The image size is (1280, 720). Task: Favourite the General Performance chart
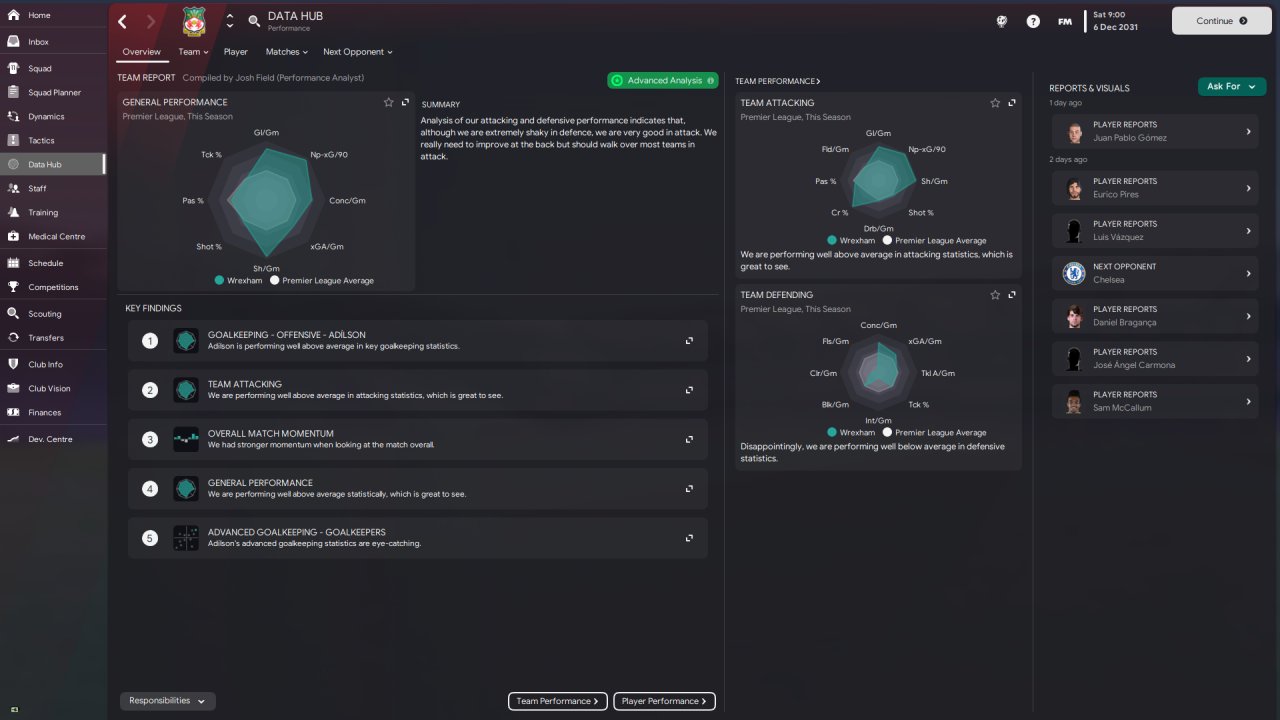click(x=389, y=102)
